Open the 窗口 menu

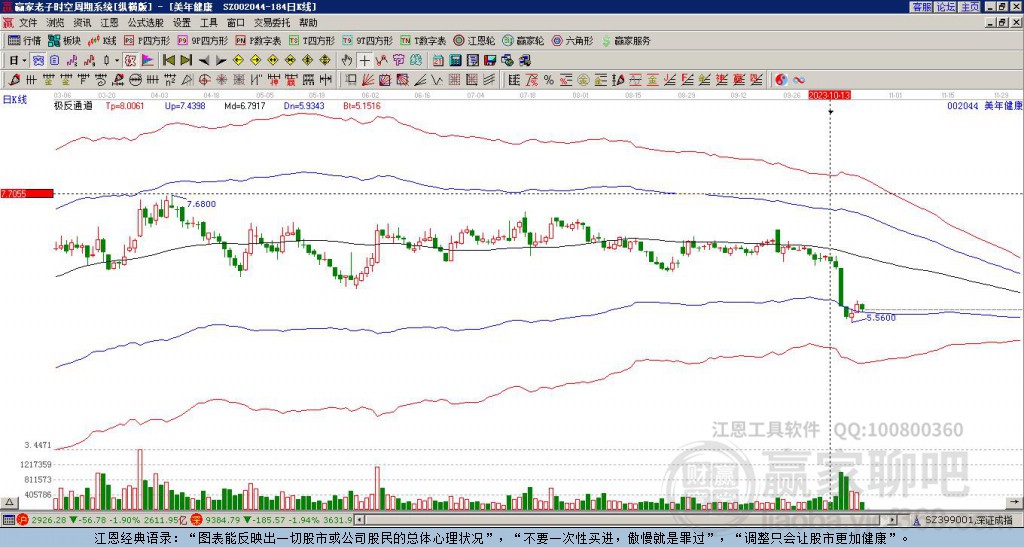point(236,23)
